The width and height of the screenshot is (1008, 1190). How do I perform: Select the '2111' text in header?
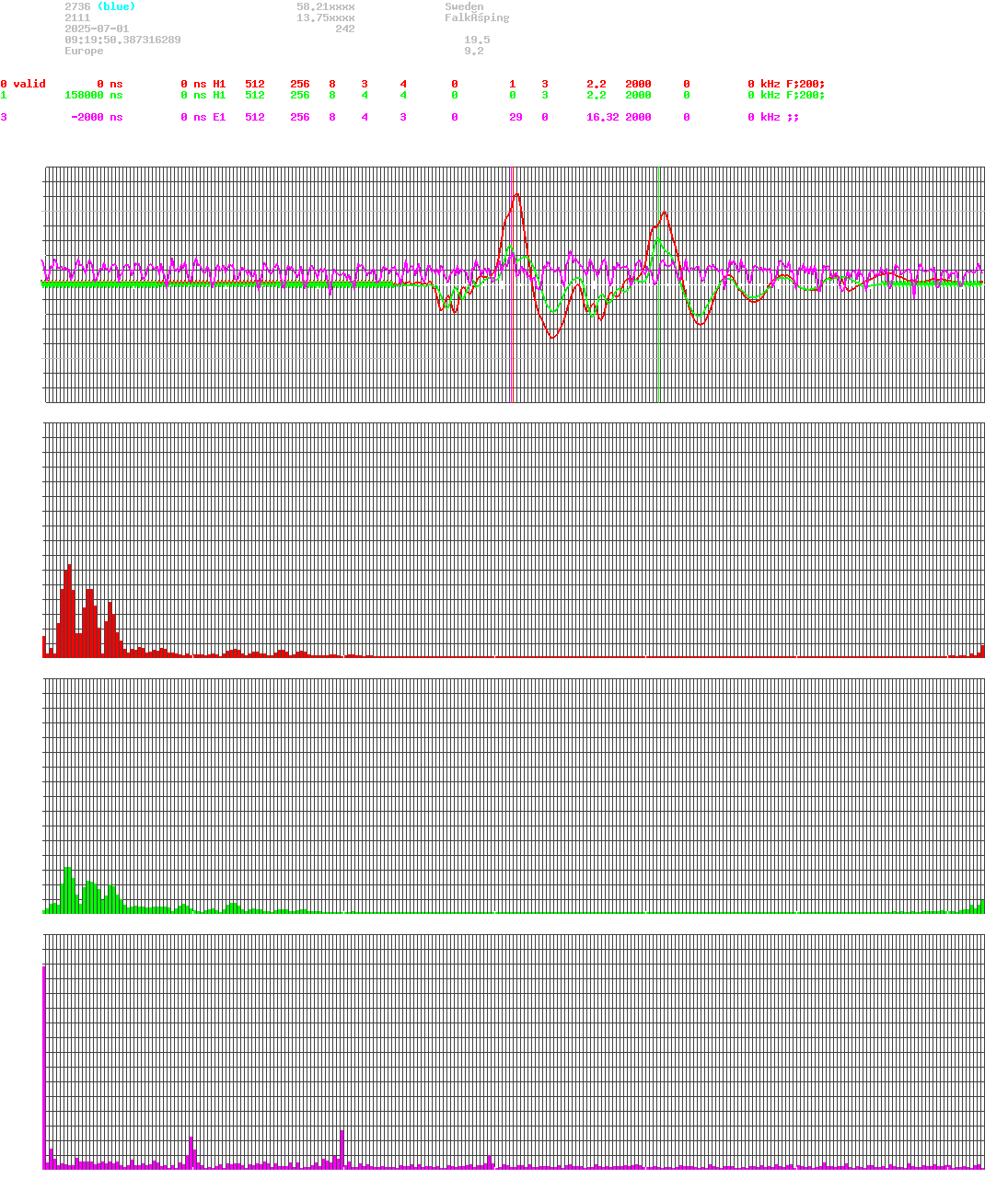coord(77,17)
